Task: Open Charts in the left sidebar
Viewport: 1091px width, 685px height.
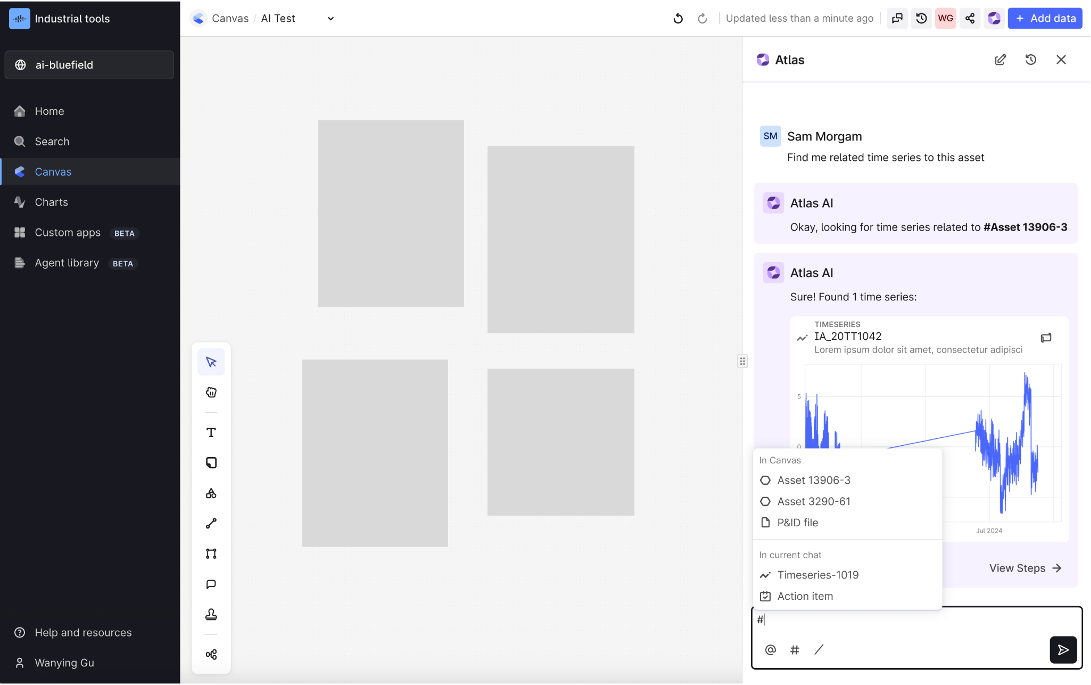Action: tap(51, 202)
